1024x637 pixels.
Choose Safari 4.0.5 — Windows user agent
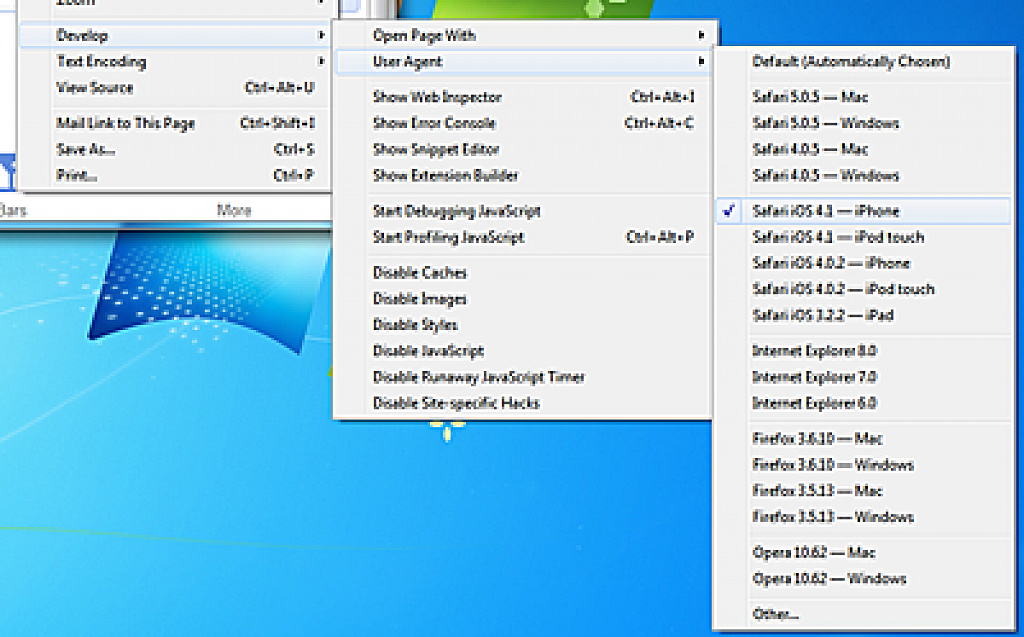click(863, 175)
